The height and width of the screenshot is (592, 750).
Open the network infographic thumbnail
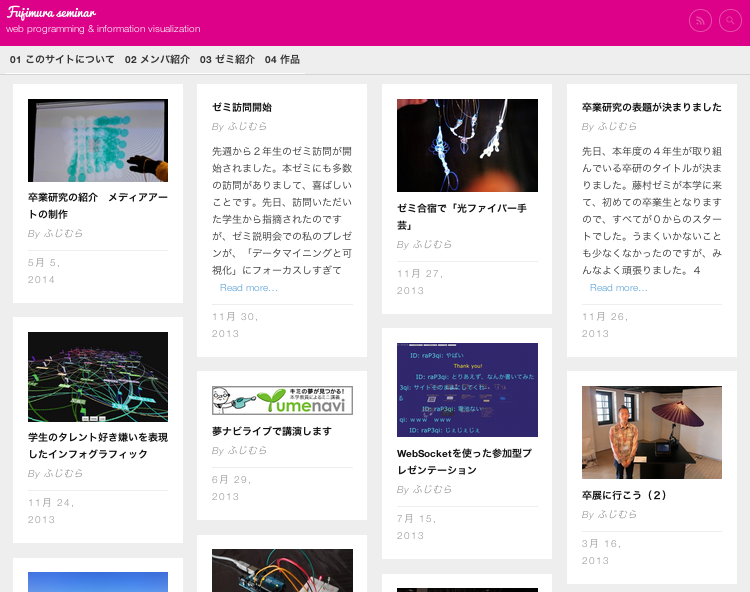(x=98, y=377)
